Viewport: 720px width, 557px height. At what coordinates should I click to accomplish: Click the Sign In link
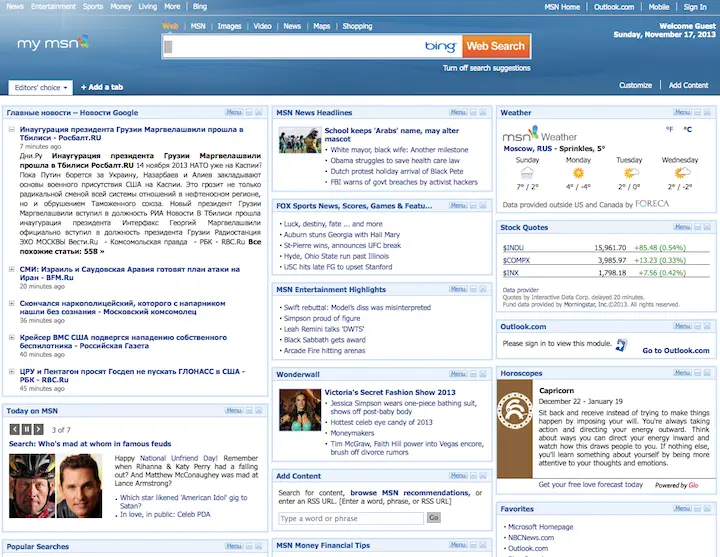(695, 7)
